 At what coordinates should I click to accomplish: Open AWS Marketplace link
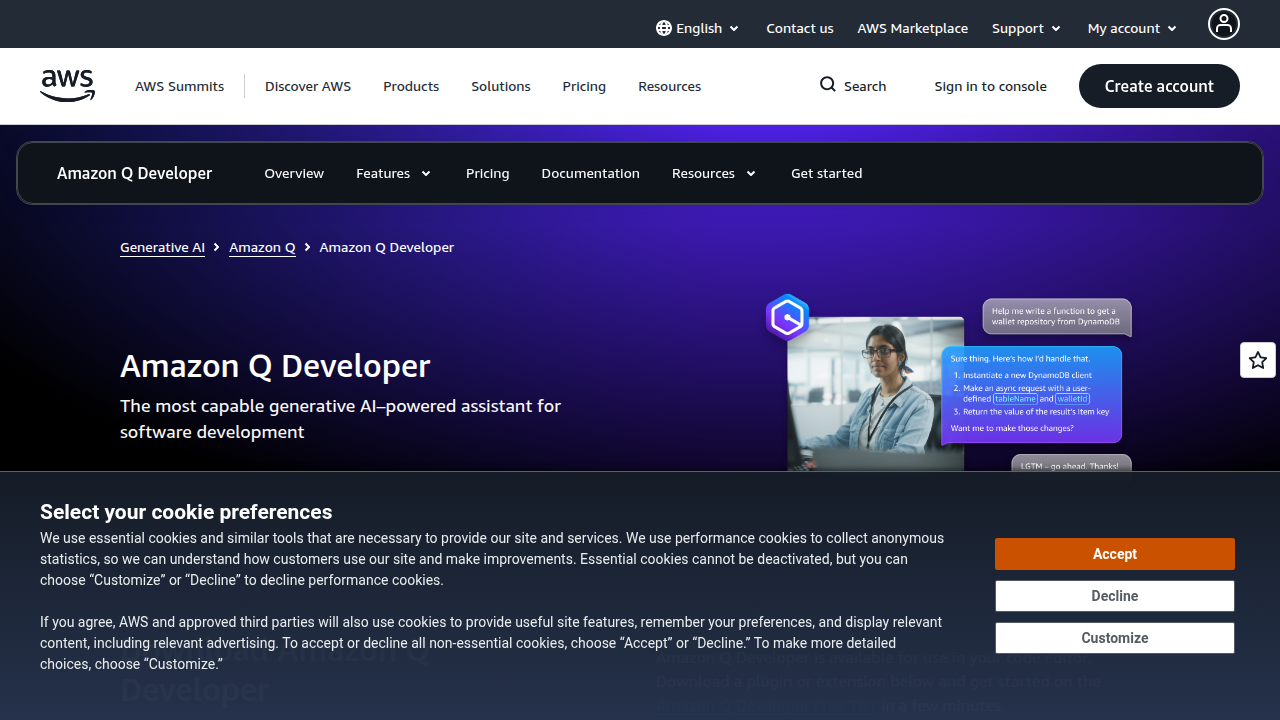pos(912,28)
